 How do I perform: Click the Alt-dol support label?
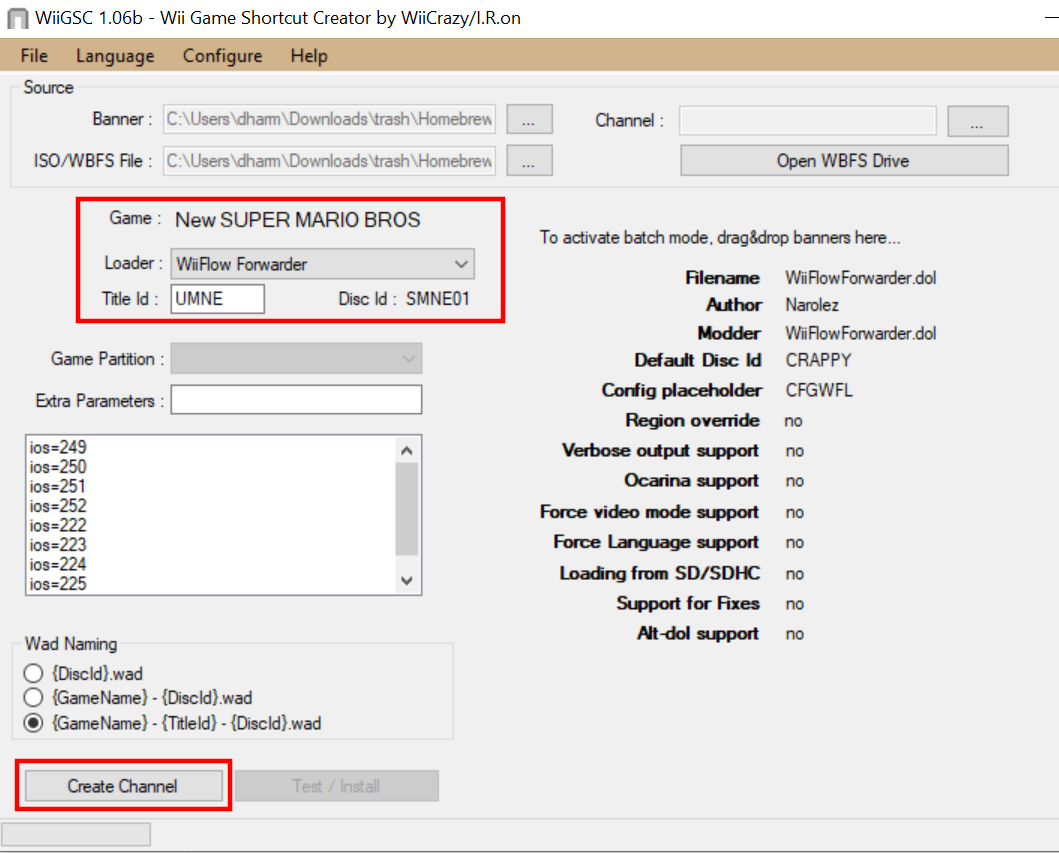tap(698, 634)
